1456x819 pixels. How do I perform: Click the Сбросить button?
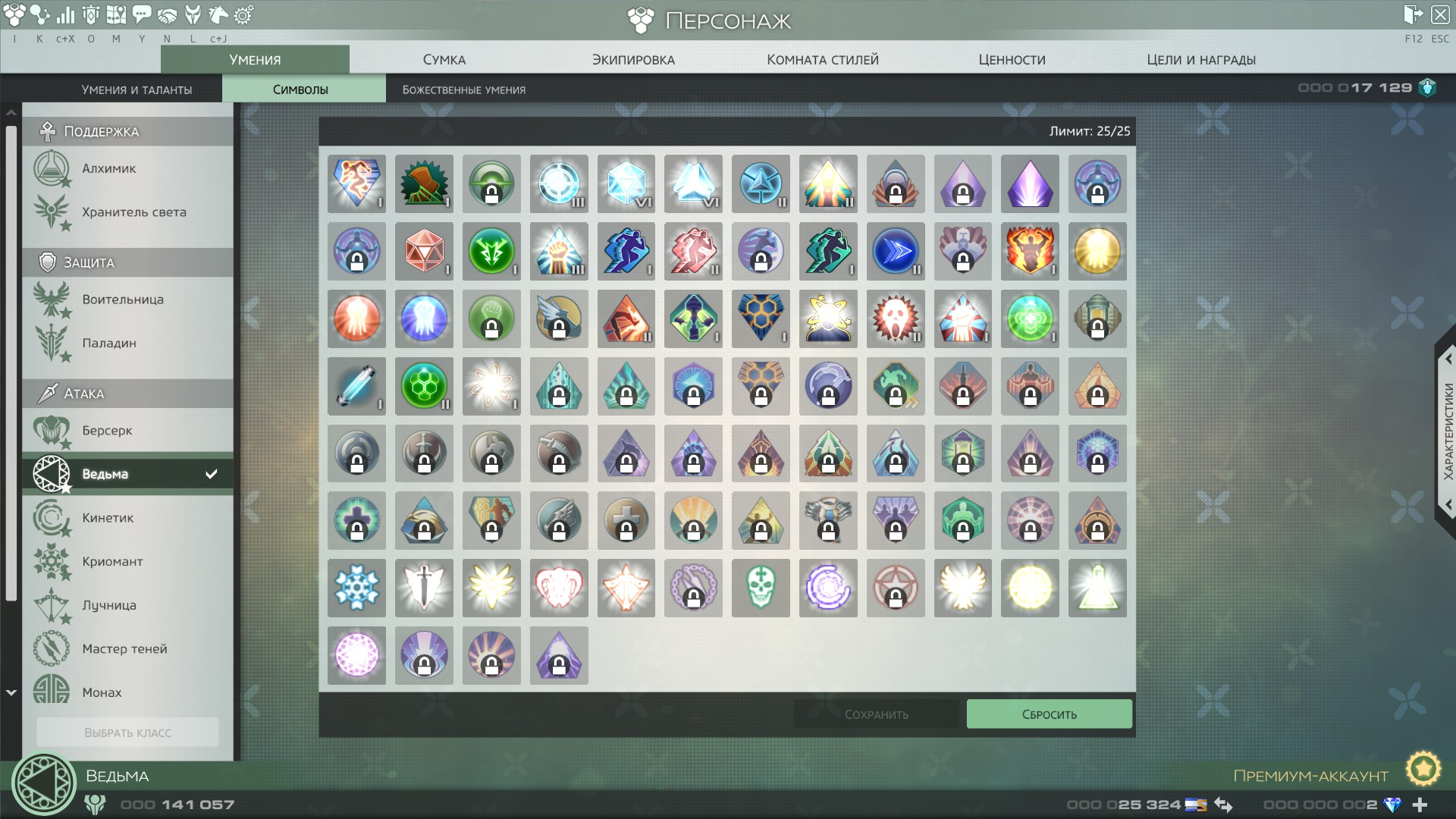coord(1050,714)
